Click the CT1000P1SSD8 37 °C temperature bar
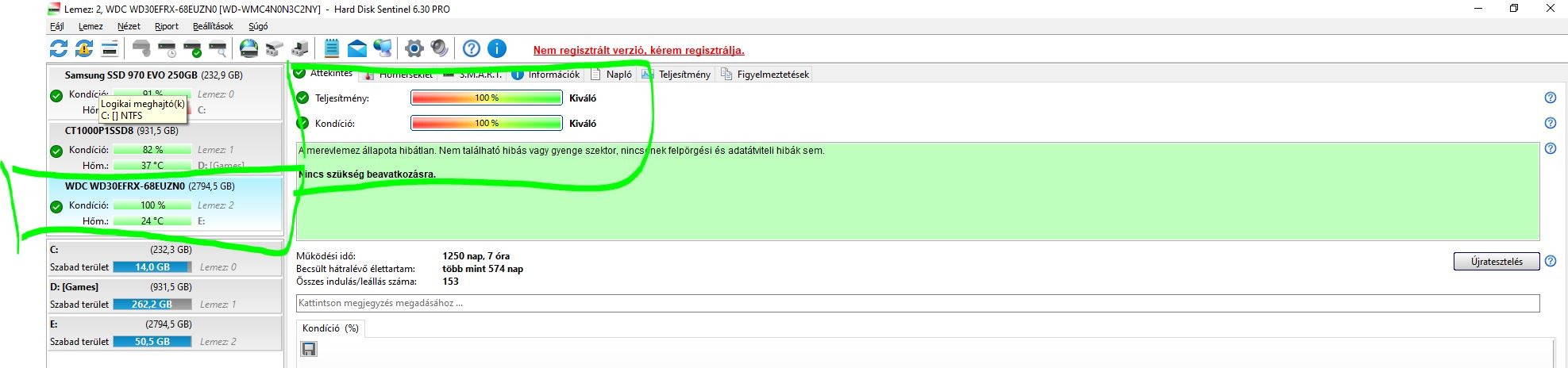This screenshot has width=1568, height=368. 152,166
